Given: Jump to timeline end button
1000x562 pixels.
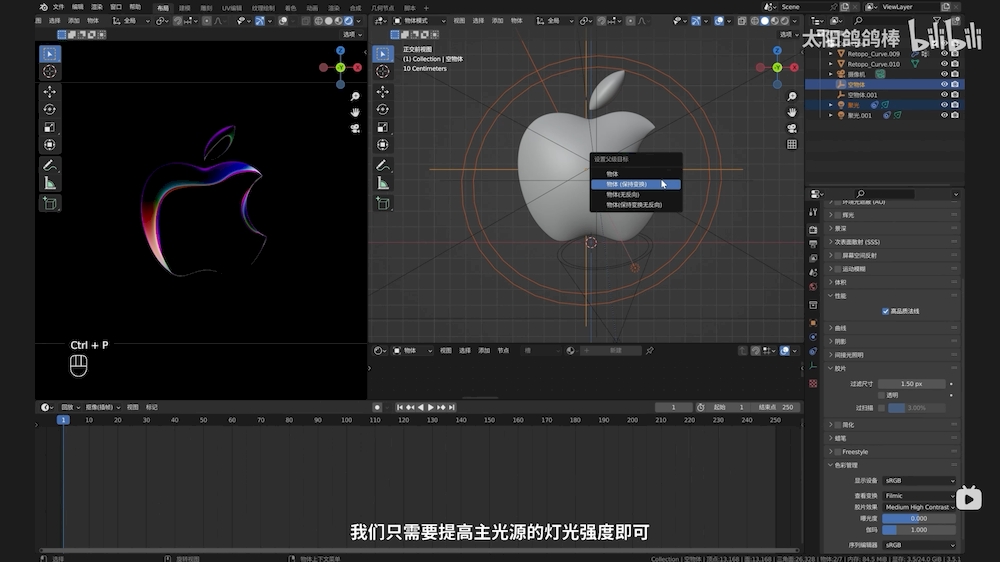Looking at the screenshot, I should (452, 407).
